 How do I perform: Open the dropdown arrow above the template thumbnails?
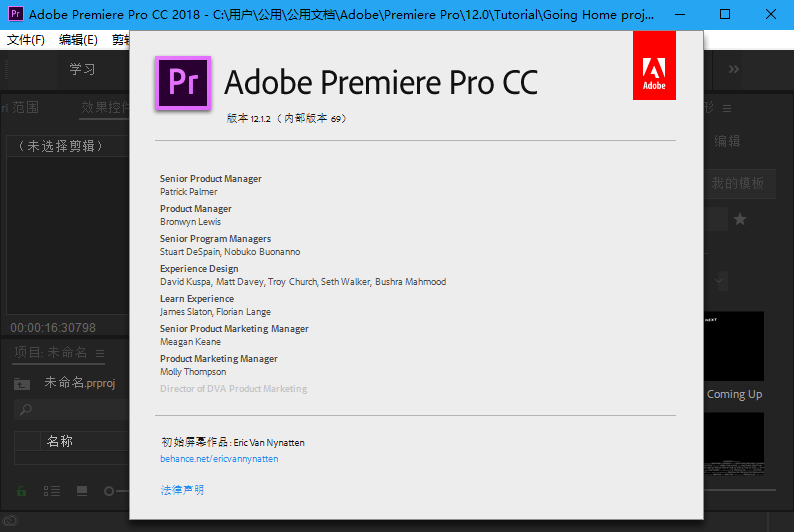pyautogui.click(x=719, y=280)
